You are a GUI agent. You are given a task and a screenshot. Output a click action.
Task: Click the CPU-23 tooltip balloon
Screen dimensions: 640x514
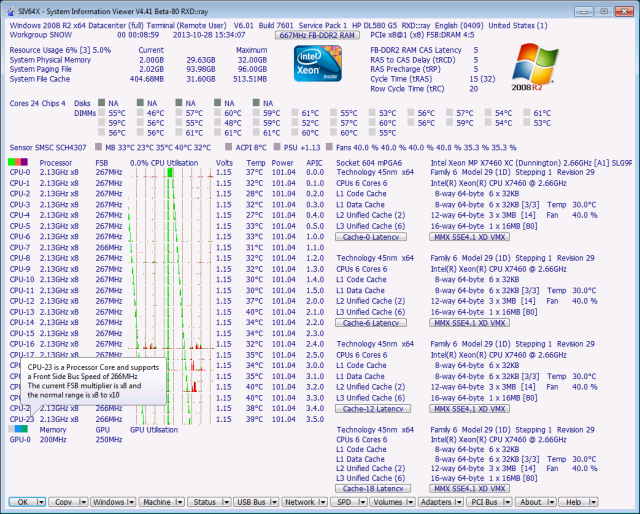click(x=93, y=381)
